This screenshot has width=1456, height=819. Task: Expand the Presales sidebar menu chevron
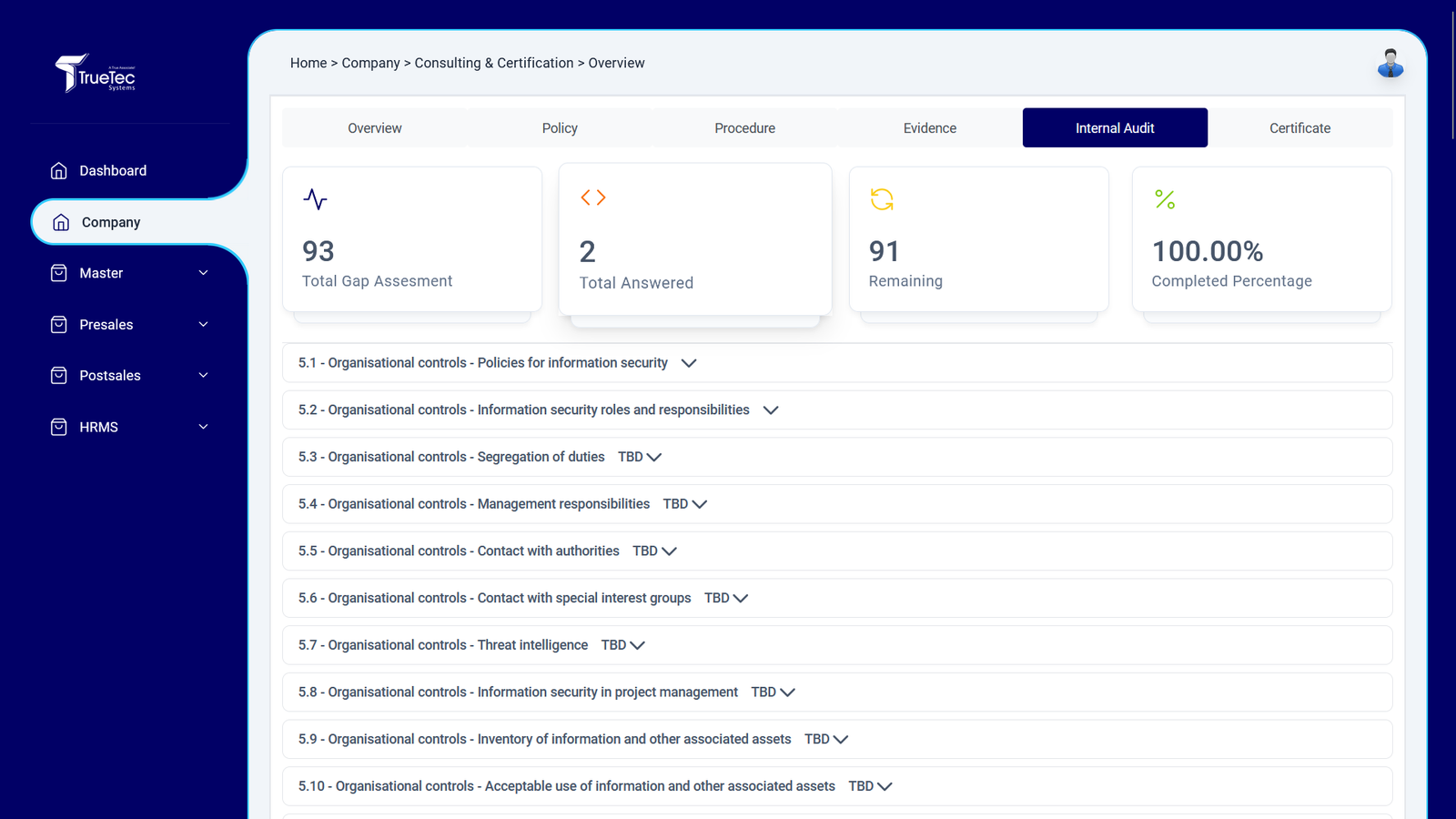(x=204, y=324)
